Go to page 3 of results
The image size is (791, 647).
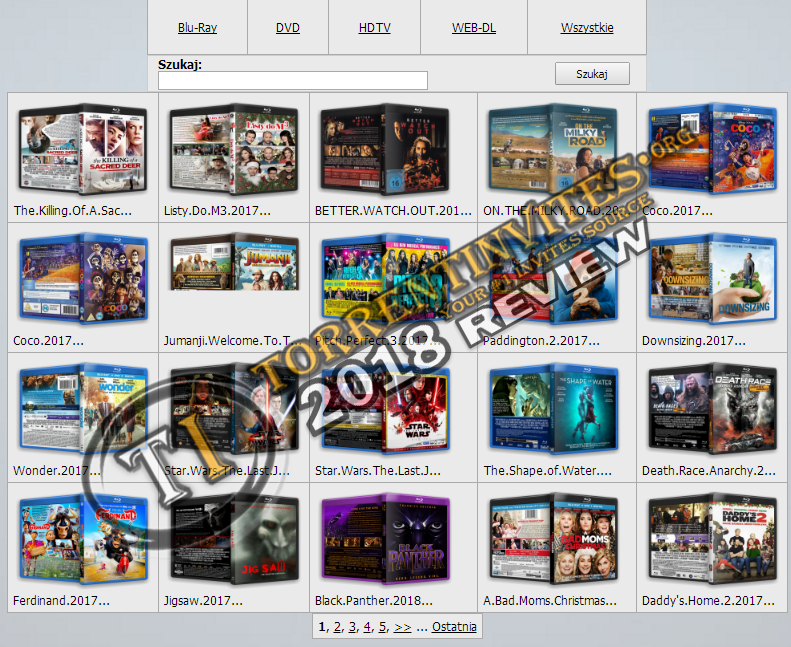tap(352, 627)
